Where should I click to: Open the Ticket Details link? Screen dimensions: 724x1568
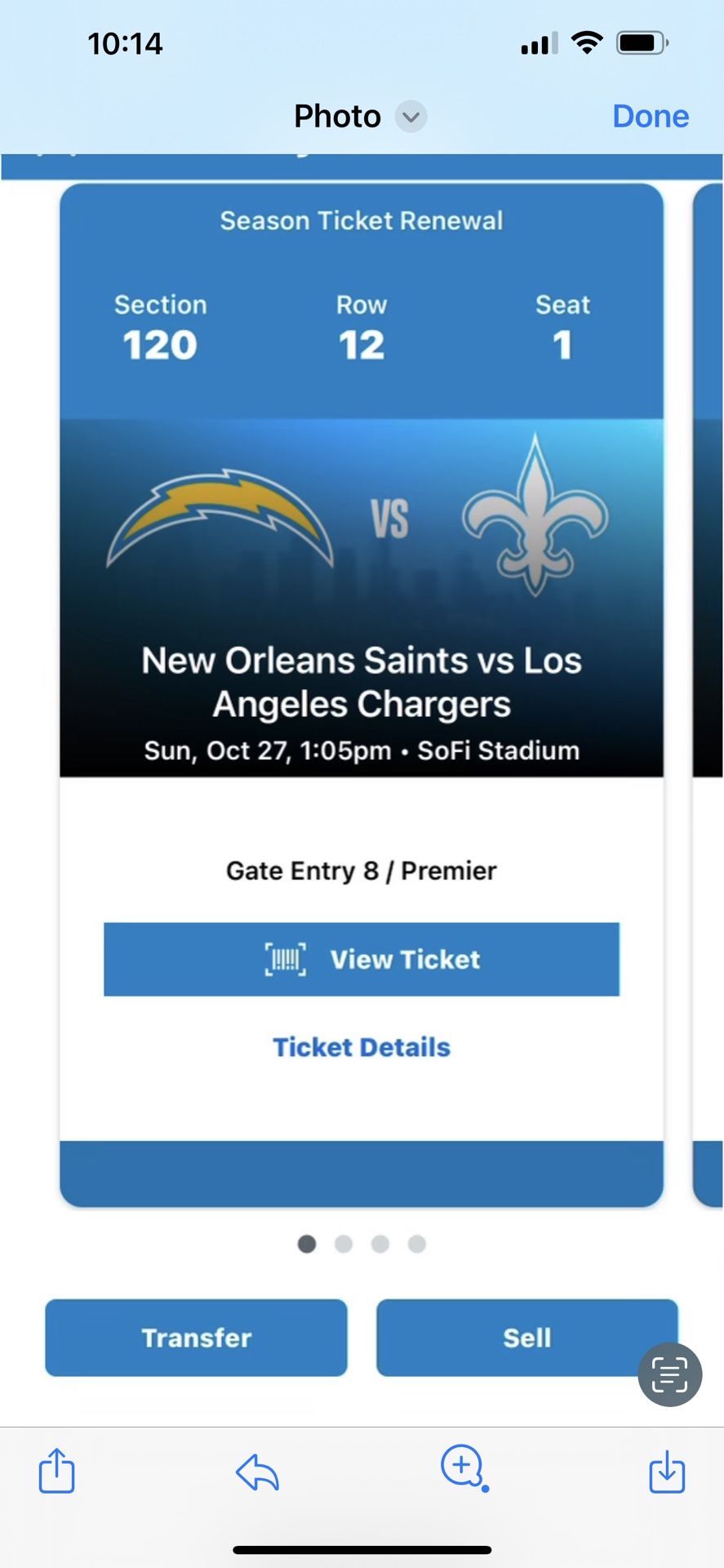tap(362, 1047)
